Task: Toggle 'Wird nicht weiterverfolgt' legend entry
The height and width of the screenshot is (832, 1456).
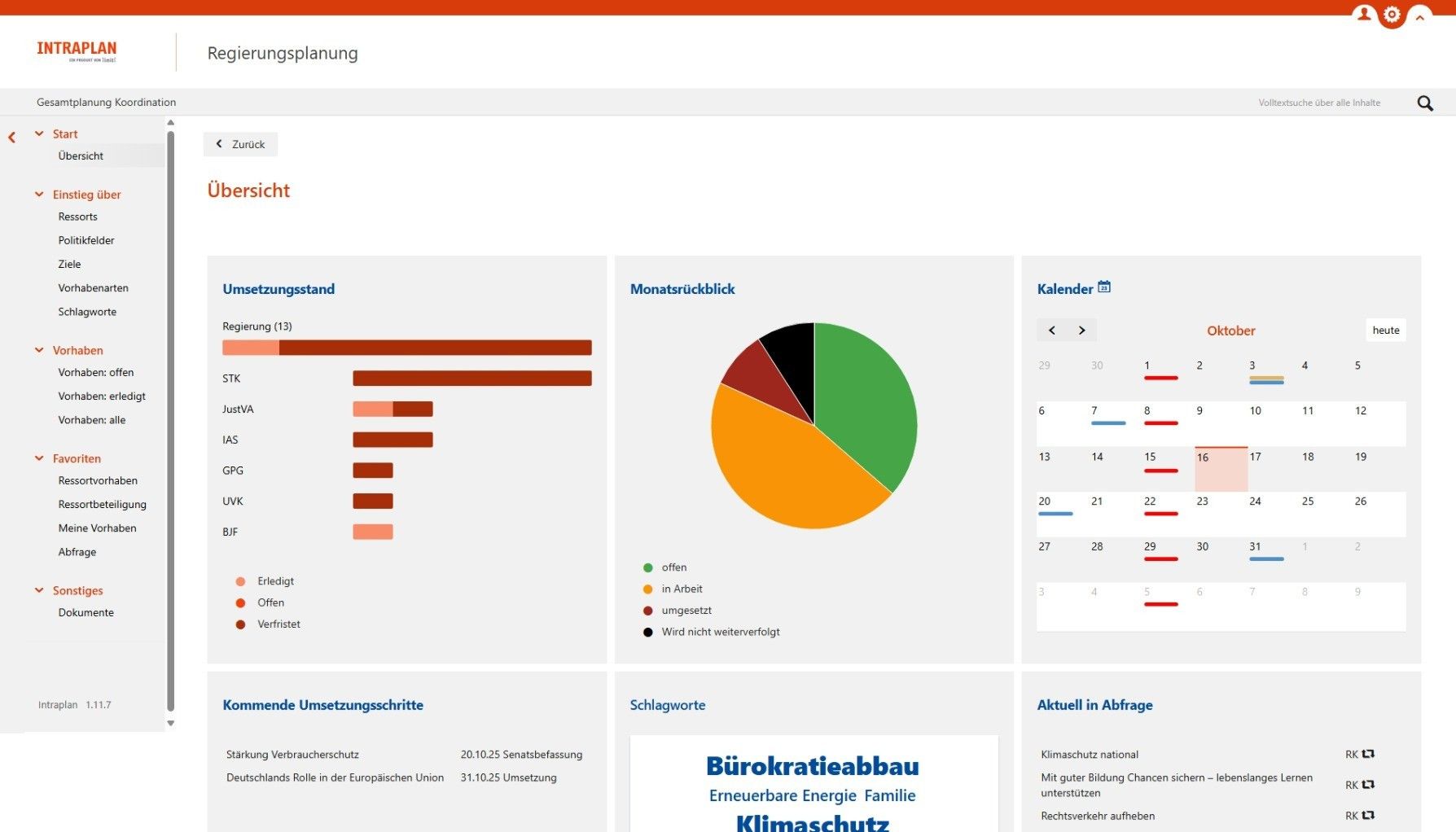Action: click(x=720, y=632)
